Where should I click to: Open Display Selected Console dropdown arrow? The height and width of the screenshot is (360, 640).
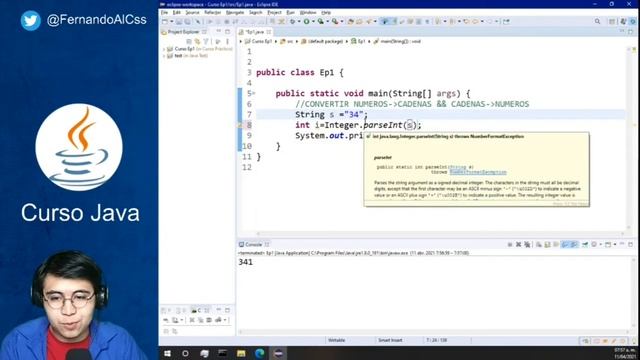pyautogui.click(x=601, y=244)
